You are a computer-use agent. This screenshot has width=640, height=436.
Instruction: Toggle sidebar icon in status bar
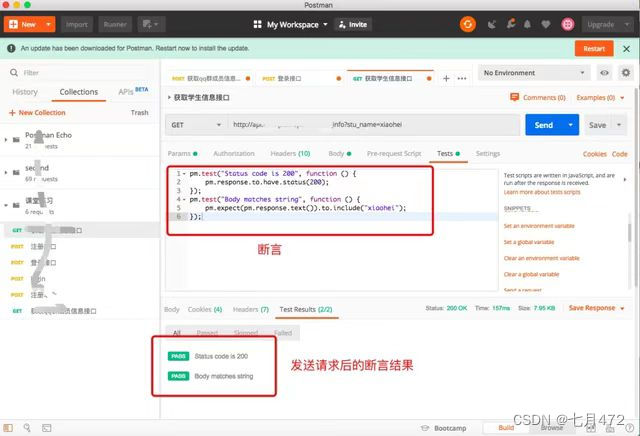tap(8, 428)
